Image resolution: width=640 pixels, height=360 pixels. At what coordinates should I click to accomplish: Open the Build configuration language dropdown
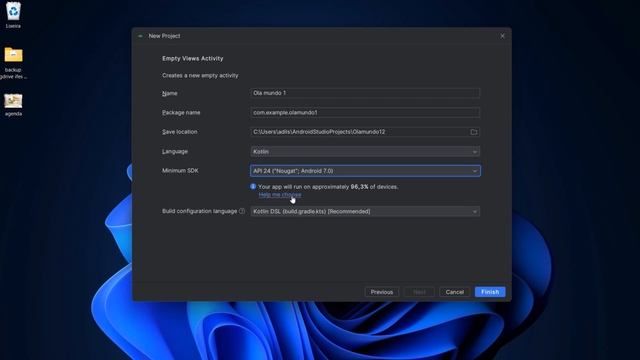click(365, 211)
